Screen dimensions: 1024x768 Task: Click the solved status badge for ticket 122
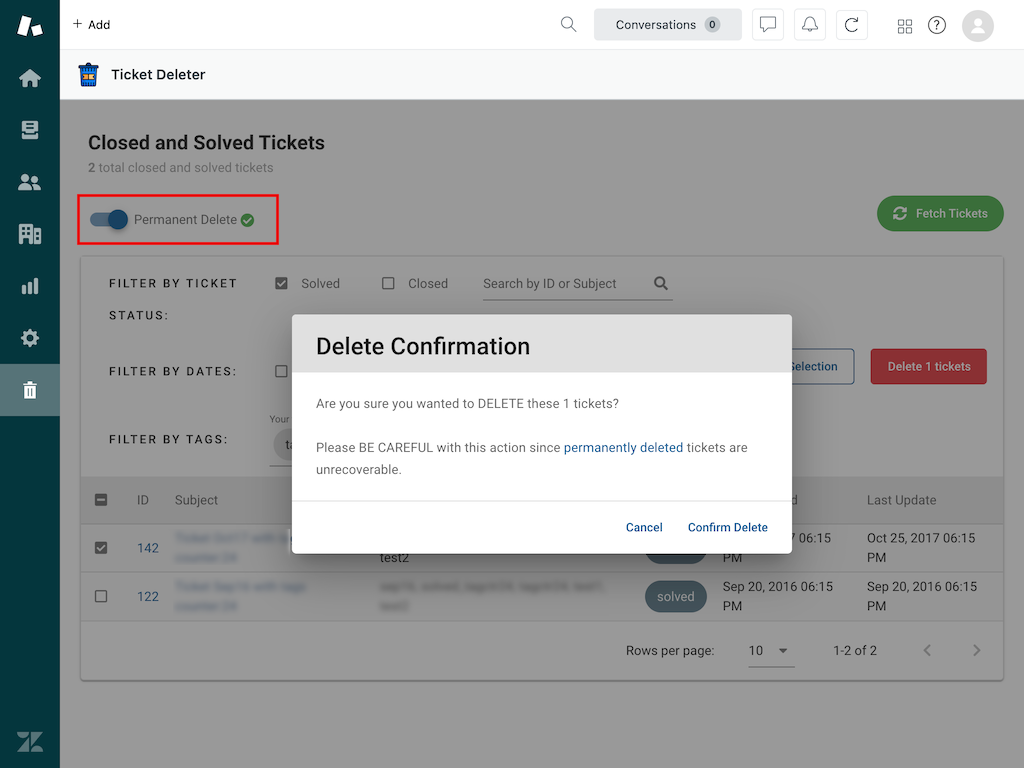tap(675, 596)
